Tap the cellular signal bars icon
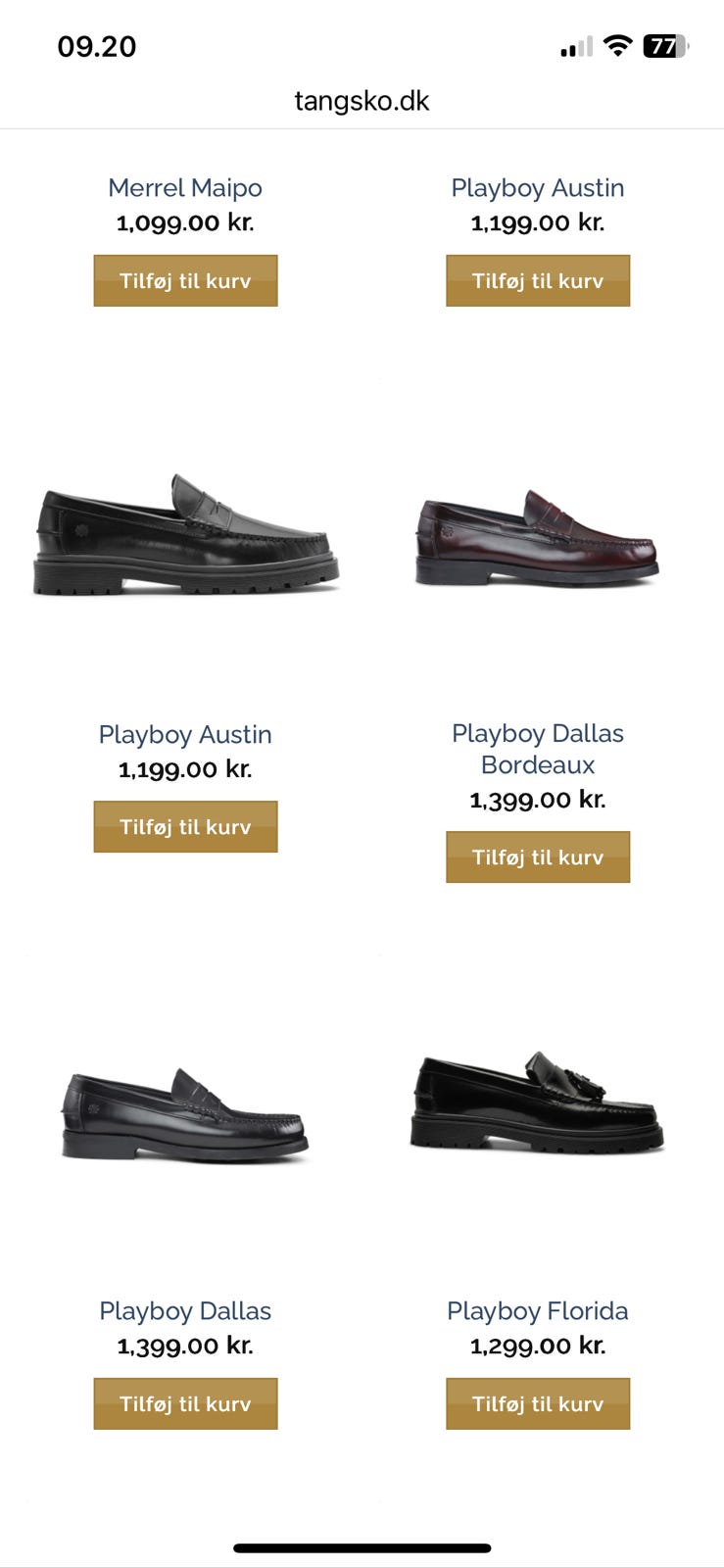 click(x=576, y=47)
